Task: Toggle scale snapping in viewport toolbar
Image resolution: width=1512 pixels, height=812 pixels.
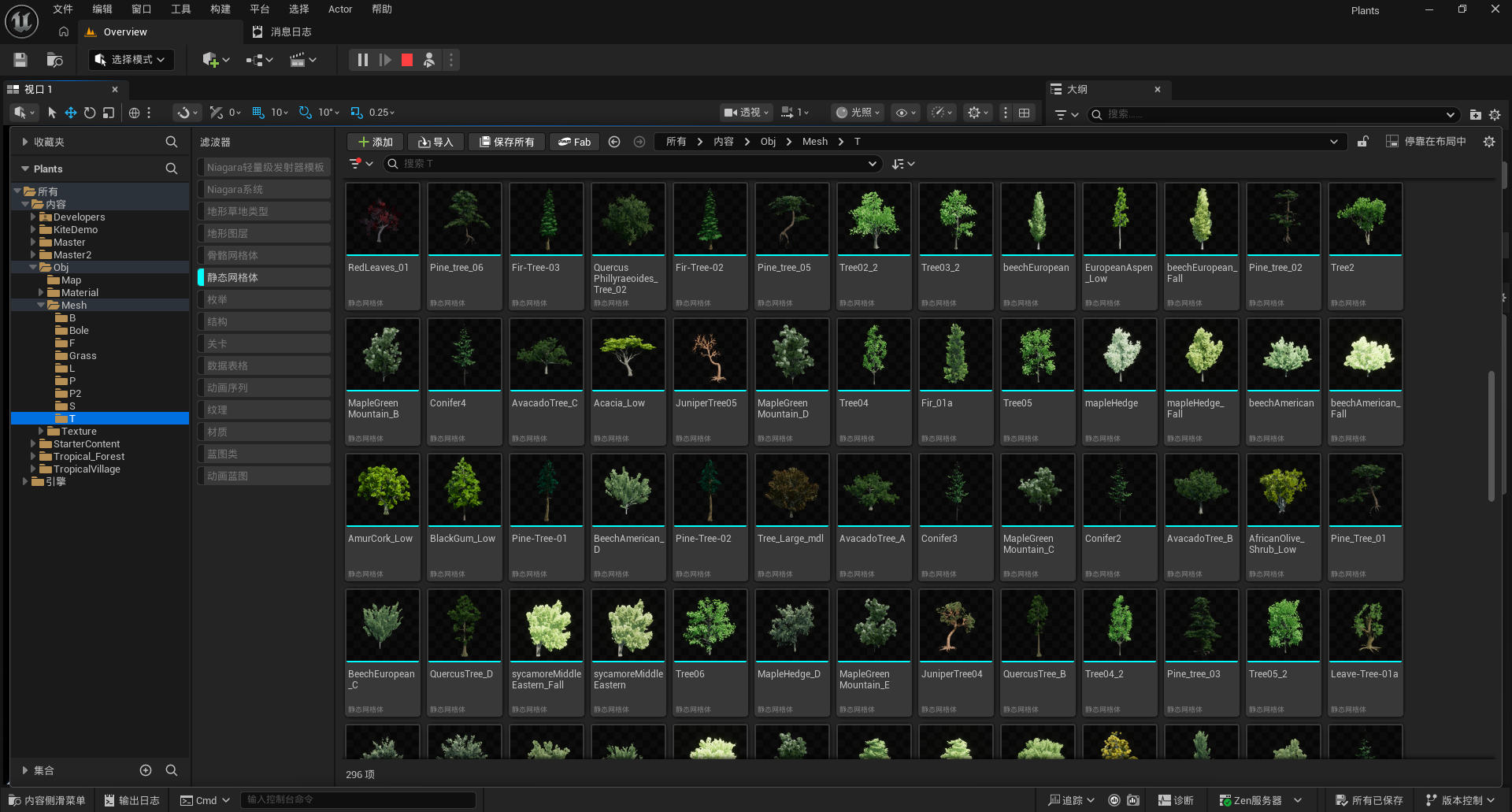Action: (x=357, y=113)
